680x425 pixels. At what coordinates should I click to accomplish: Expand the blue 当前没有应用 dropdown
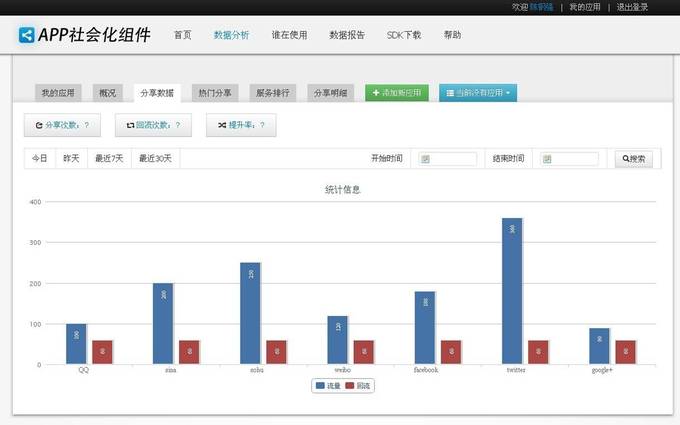pyautogui.click(x=478, y=93)
